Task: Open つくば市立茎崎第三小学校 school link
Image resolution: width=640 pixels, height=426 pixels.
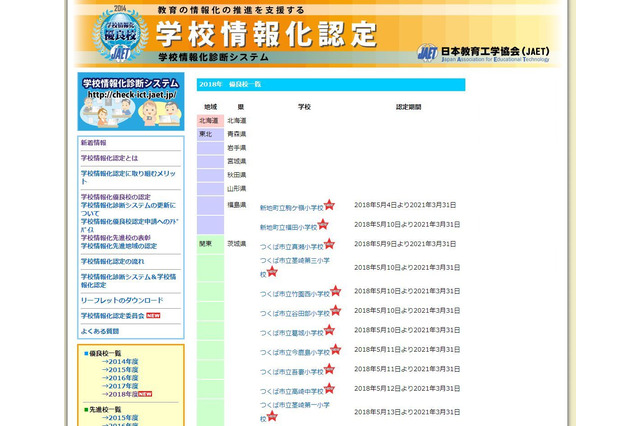Action: (x=295, y=268)
